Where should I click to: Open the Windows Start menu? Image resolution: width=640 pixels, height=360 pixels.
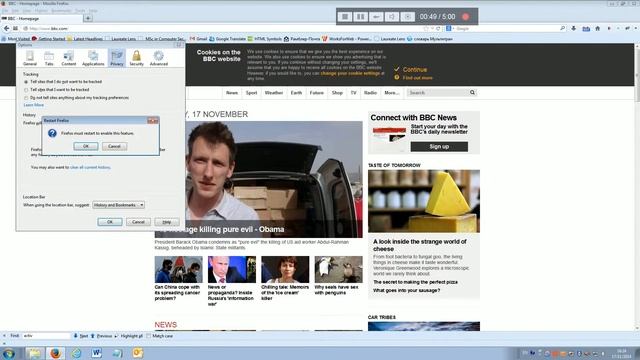coord(9,353)
